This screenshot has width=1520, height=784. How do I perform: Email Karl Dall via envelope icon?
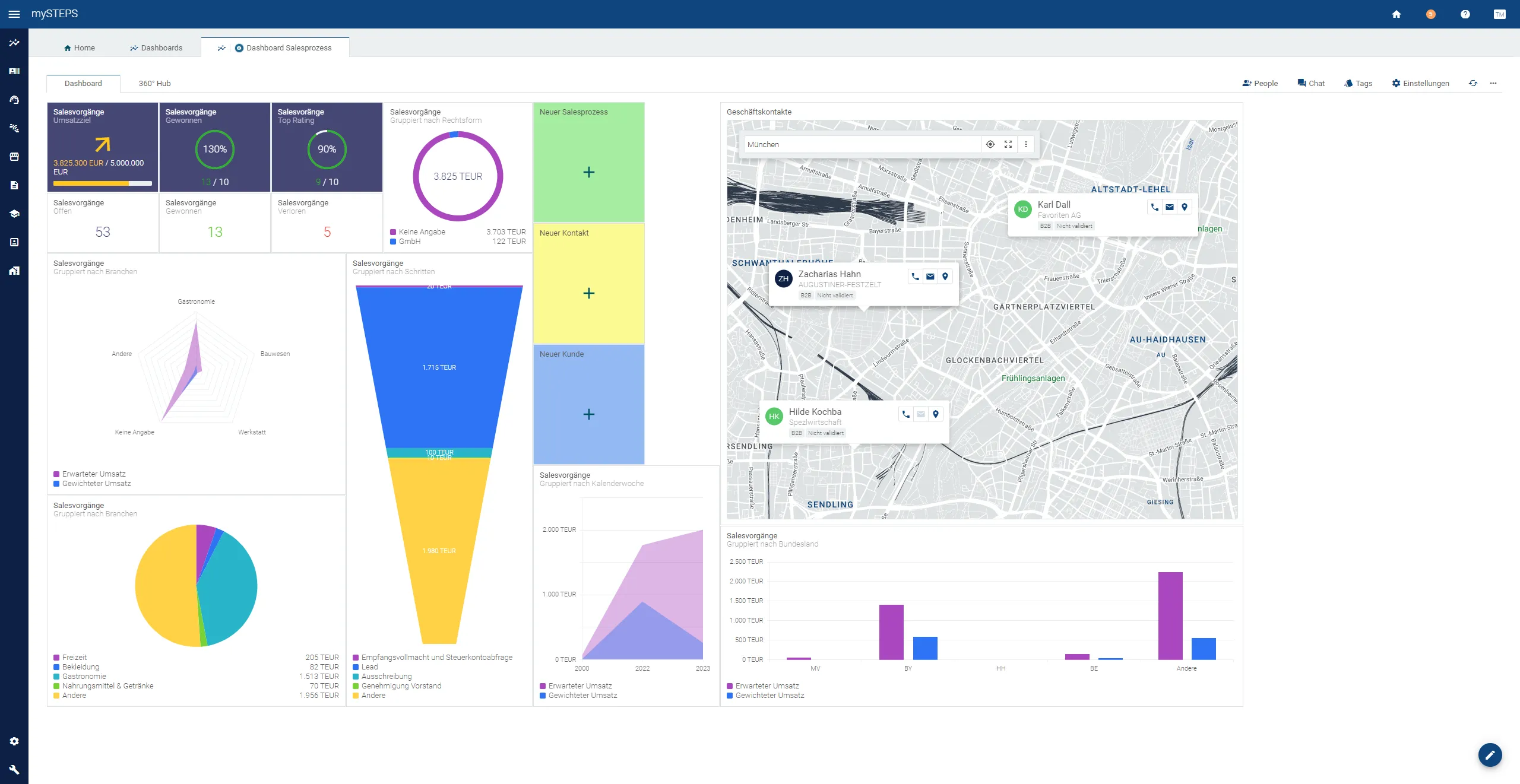coord(1169,207)
